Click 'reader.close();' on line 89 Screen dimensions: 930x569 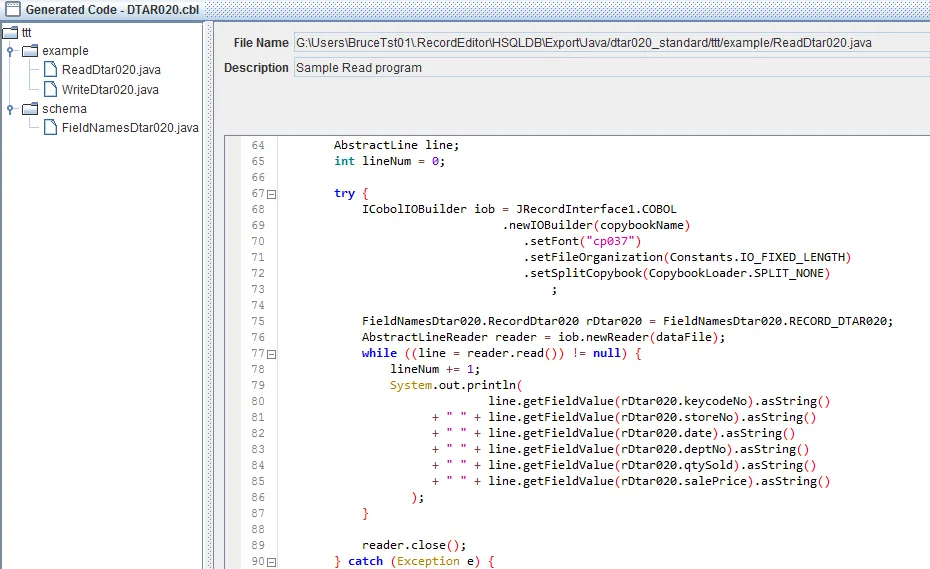point(414,545)
